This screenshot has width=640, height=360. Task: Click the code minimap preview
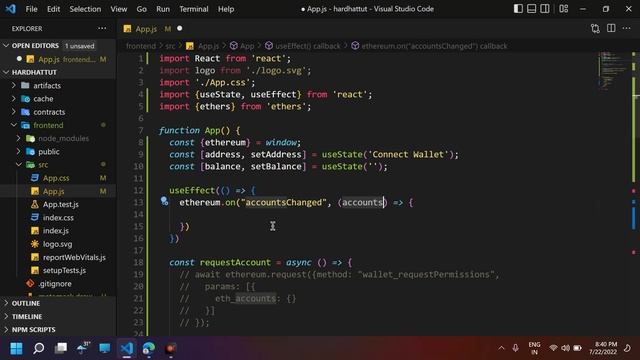tap(613, 71)
